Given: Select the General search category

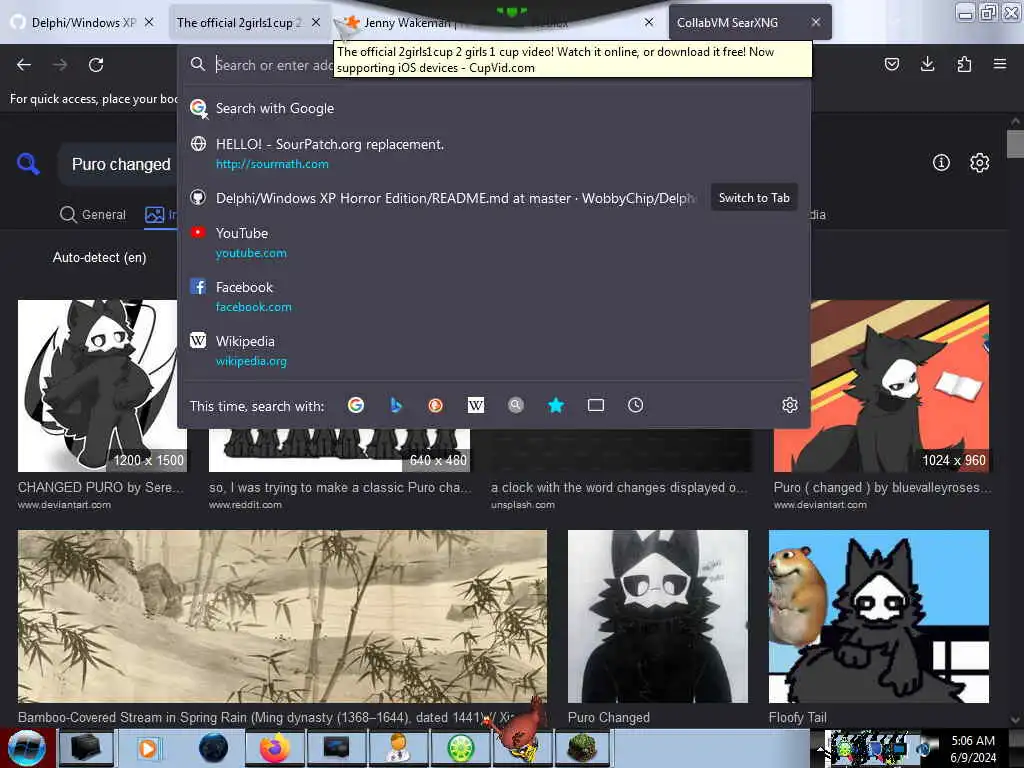Looking at the screenshot, I should [93, 214].
